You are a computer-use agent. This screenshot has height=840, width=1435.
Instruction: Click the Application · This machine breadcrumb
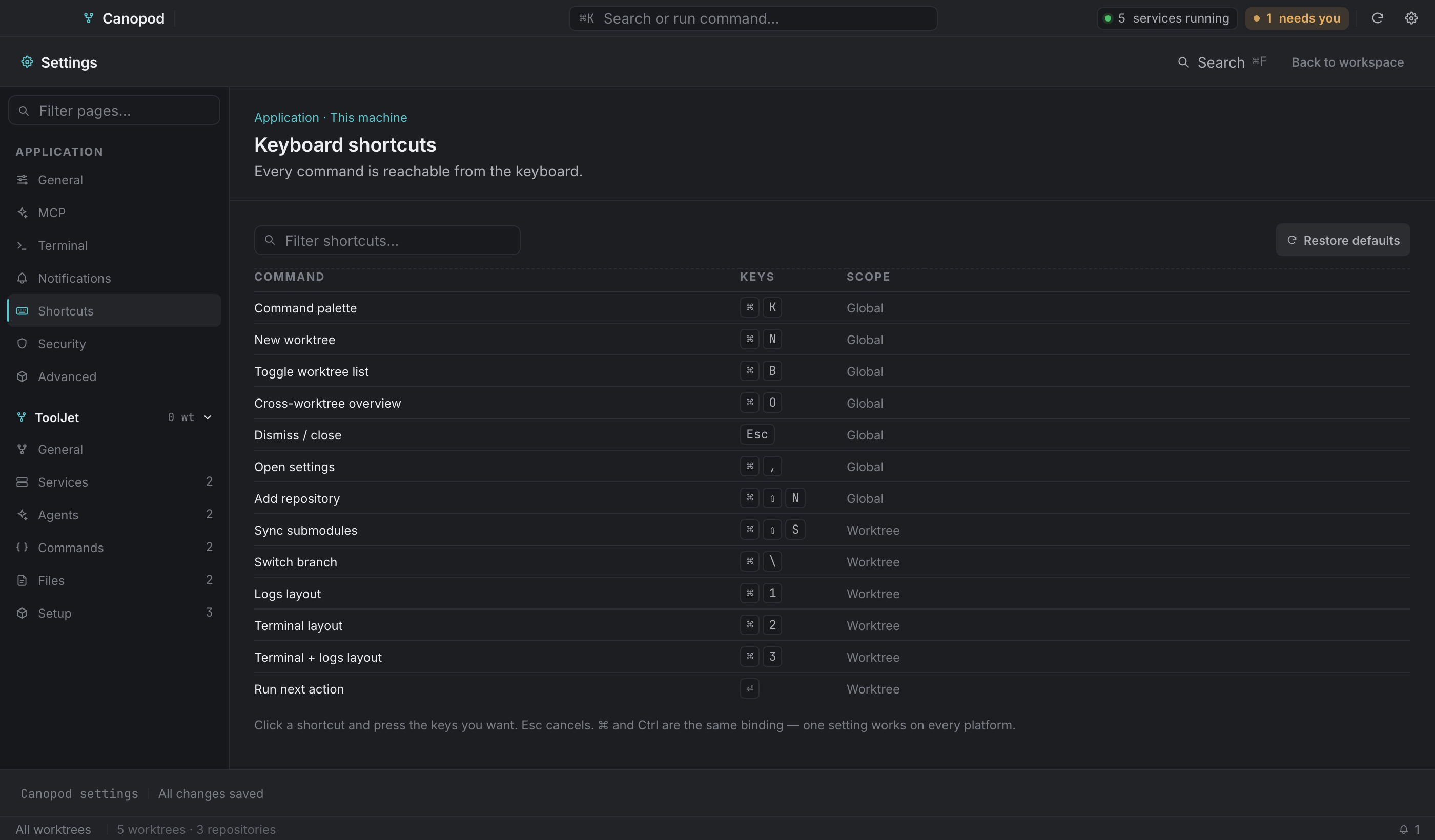330,117
